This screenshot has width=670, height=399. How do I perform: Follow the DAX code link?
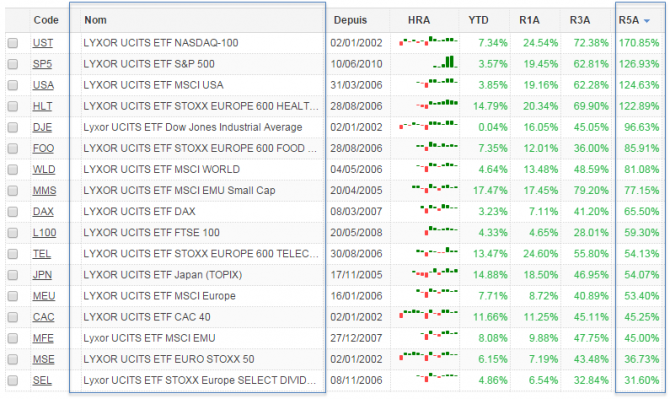pos(43,211)
